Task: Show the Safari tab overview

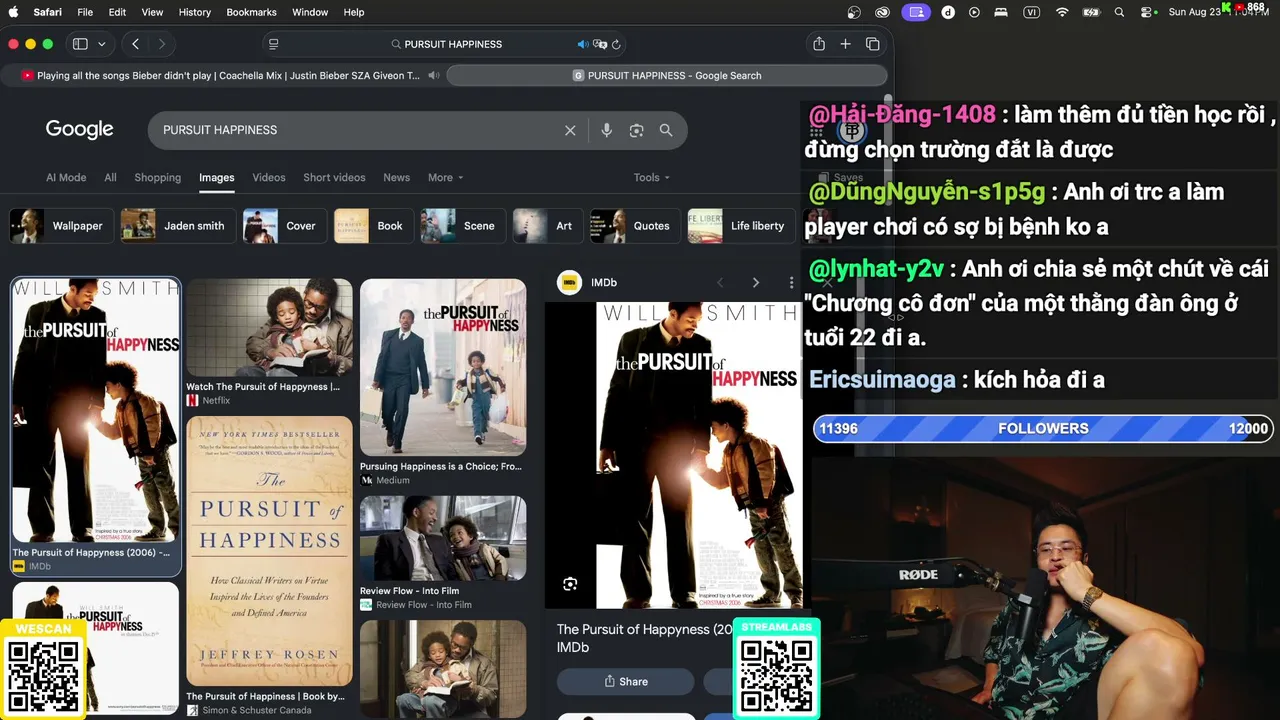Action: pyautogui.click(x=873, y=44)
